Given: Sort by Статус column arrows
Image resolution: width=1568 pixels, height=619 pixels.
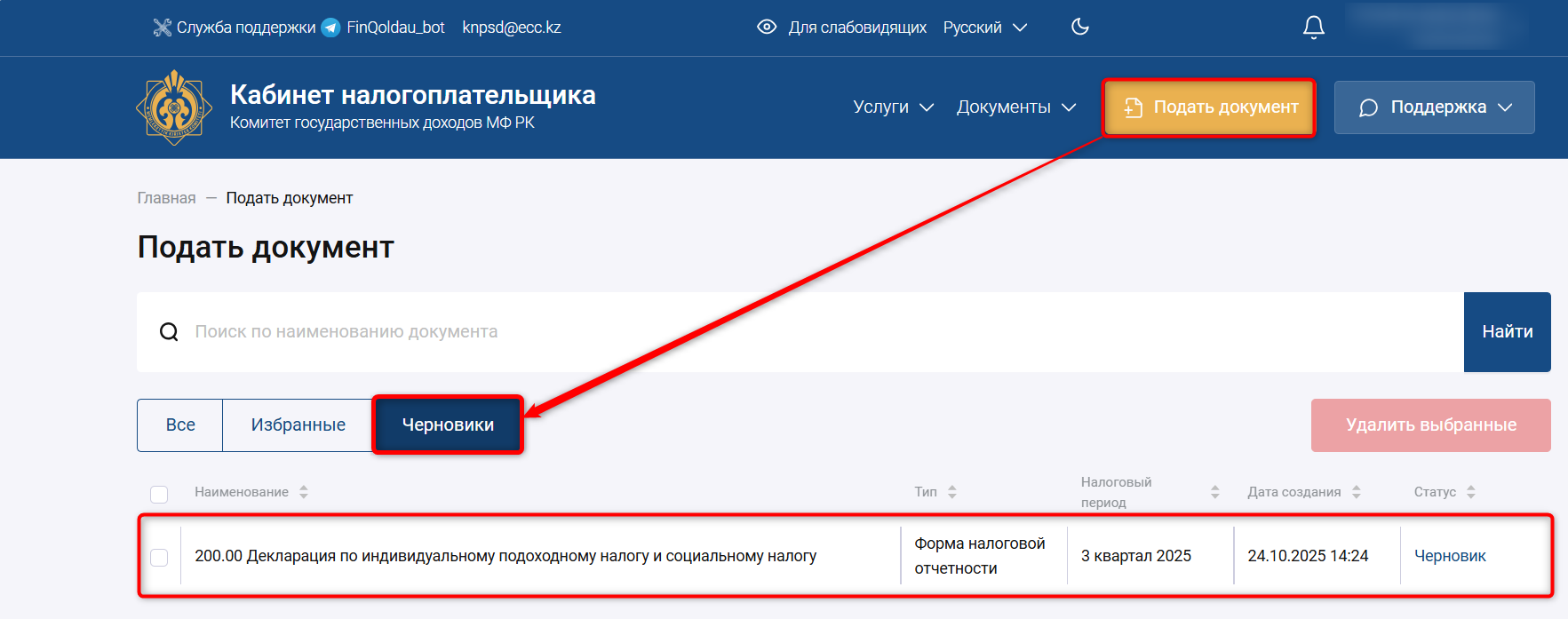Looking at the screenshot, I should coord(1471,492).
